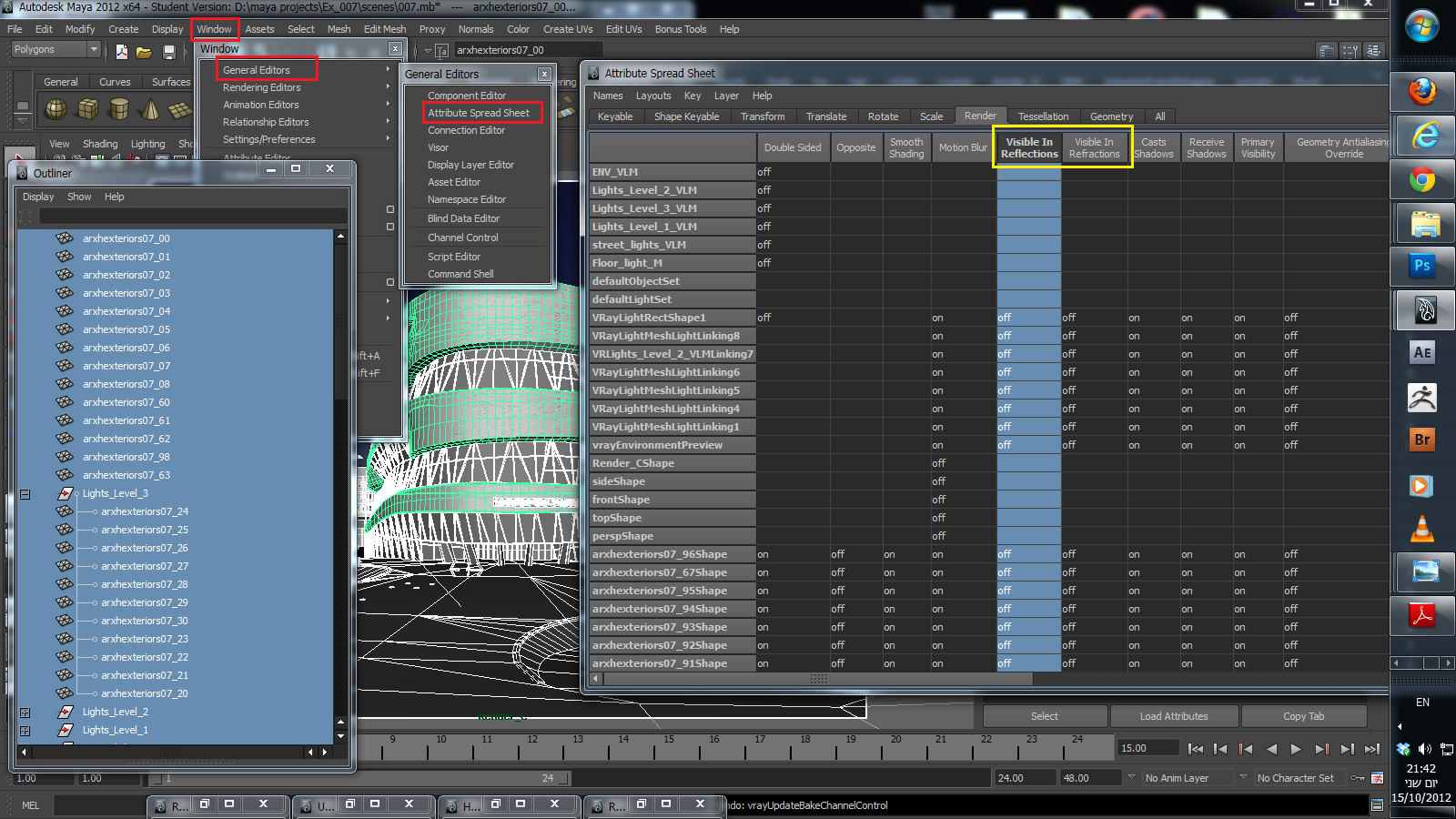Click the Load Attributes button
The image size is (1456, 819).
click(x=1173, y=716)
